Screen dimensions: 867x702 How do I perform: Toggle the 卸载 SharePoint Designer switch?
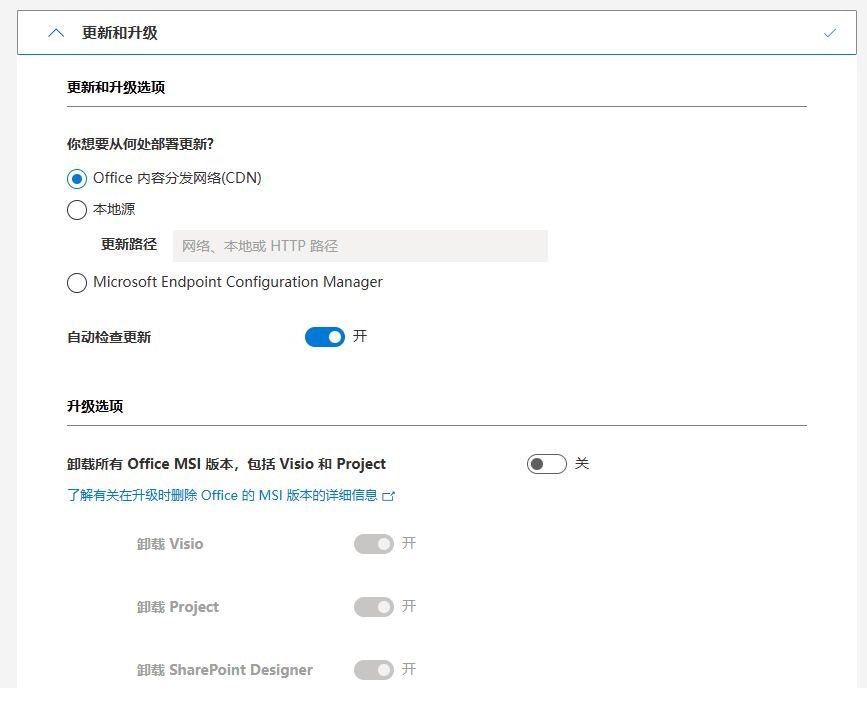(x=373, y=670)
